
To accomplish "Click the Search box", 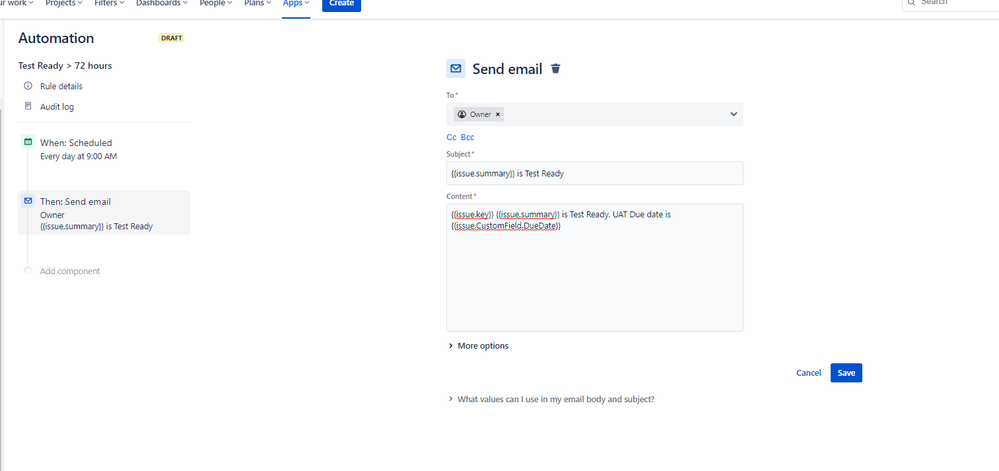I will point(951,4).
